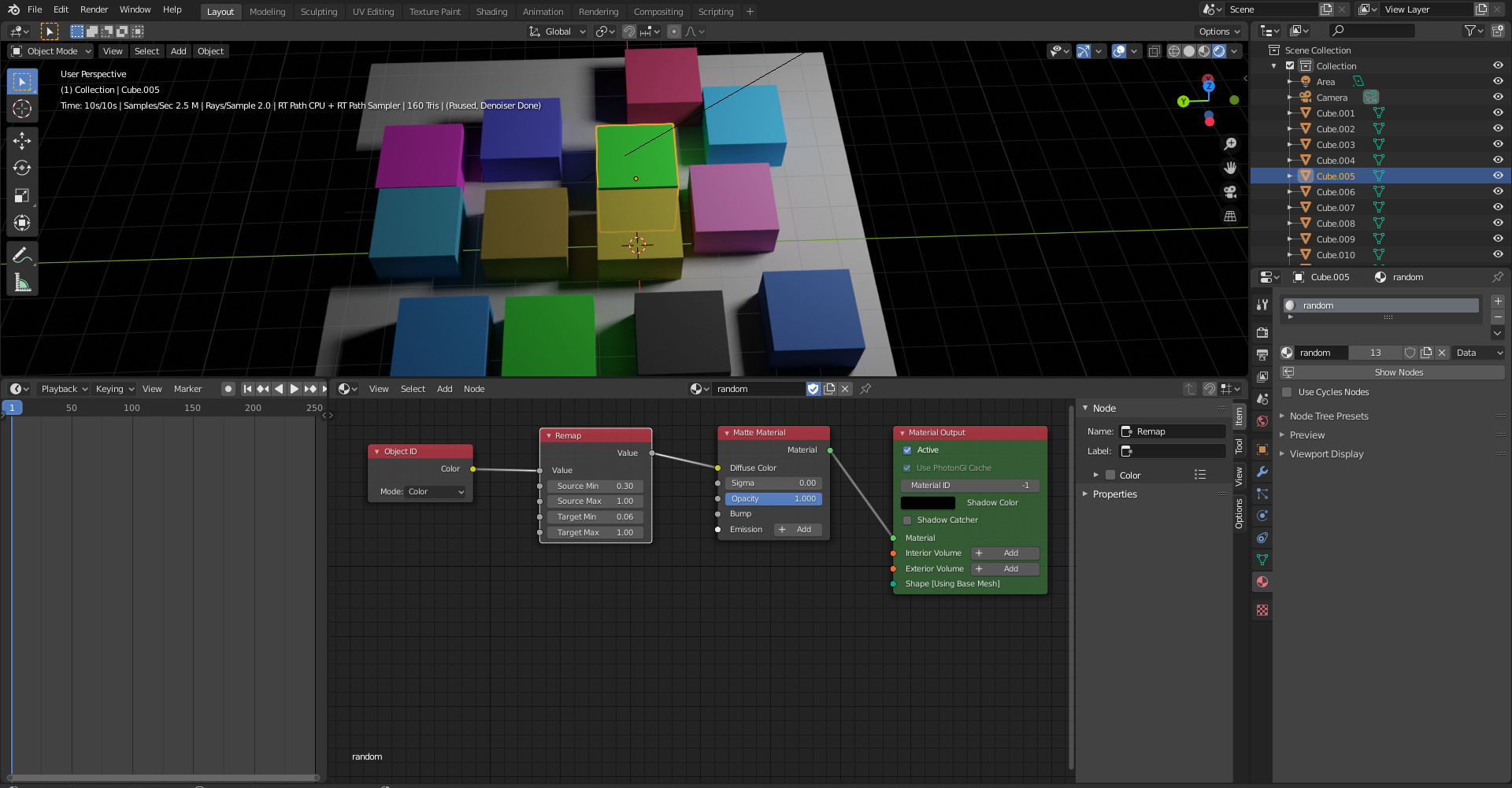Click the Opacity slider field
This screenshot has height=788, width=1512.
click(x=773, y=499)
